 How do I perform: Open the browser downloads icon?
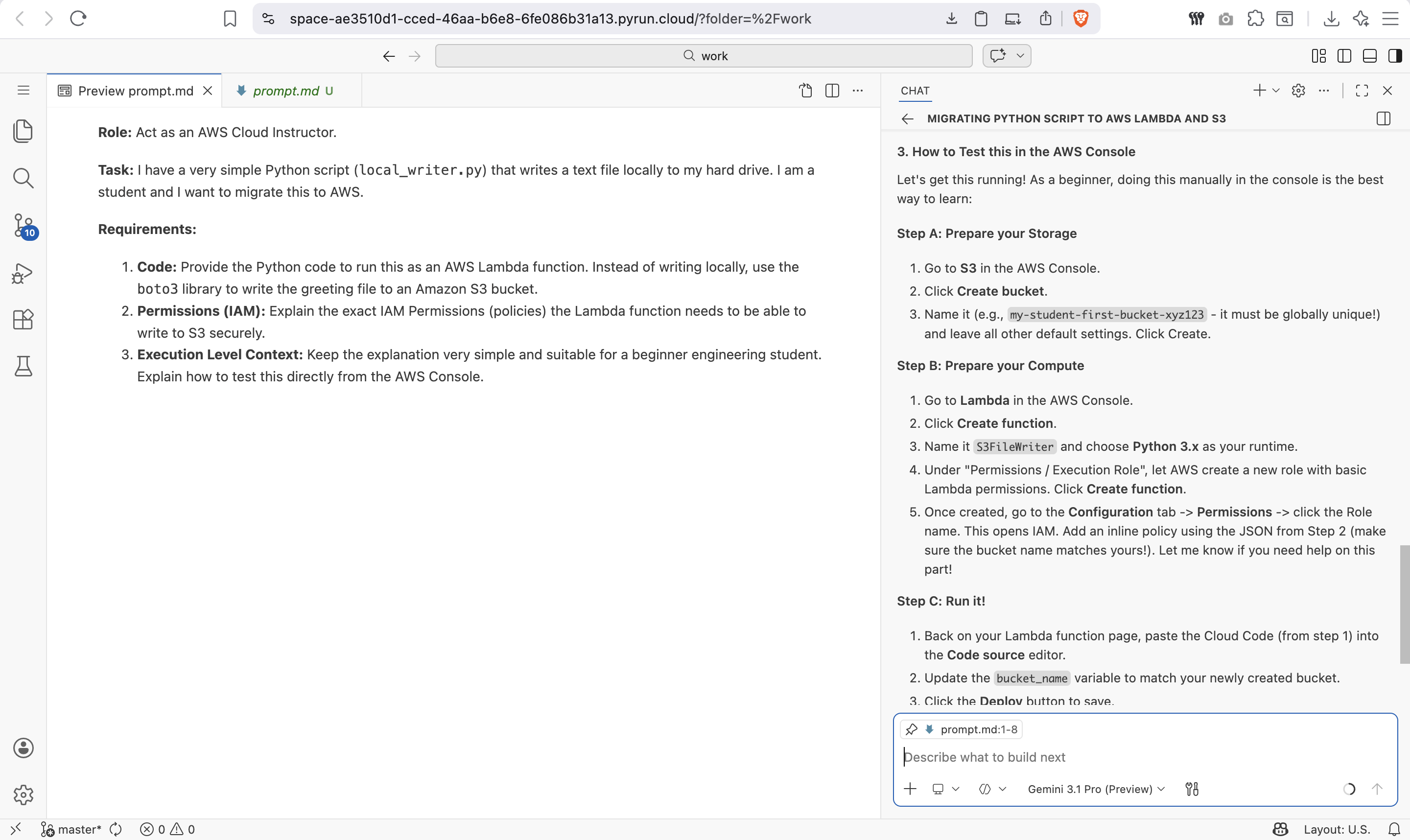[1331, 19]
